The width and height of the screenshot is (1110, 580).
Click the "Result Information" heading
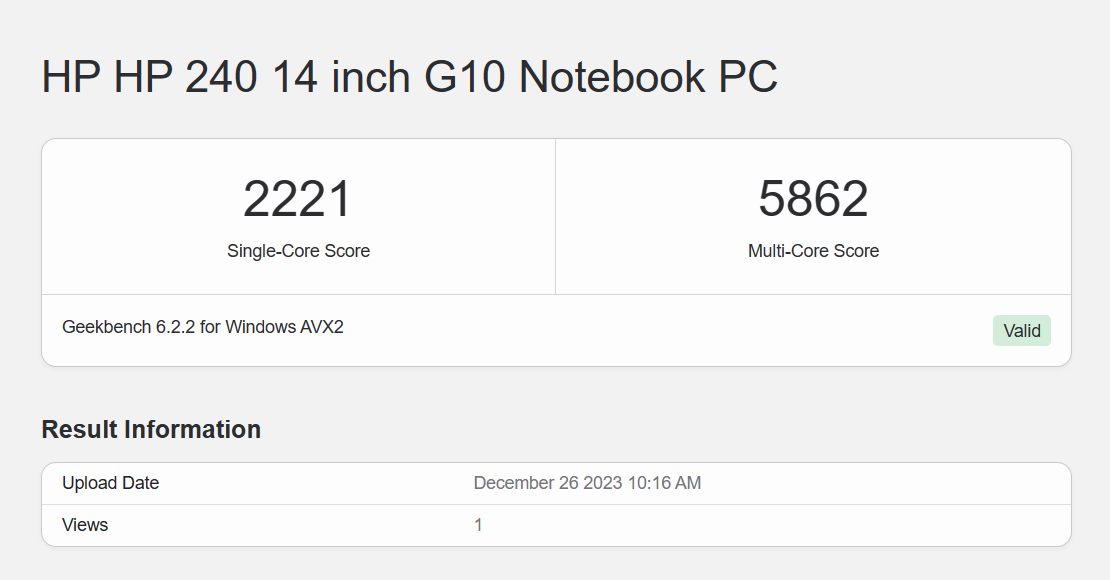click(x=151, y=429)
